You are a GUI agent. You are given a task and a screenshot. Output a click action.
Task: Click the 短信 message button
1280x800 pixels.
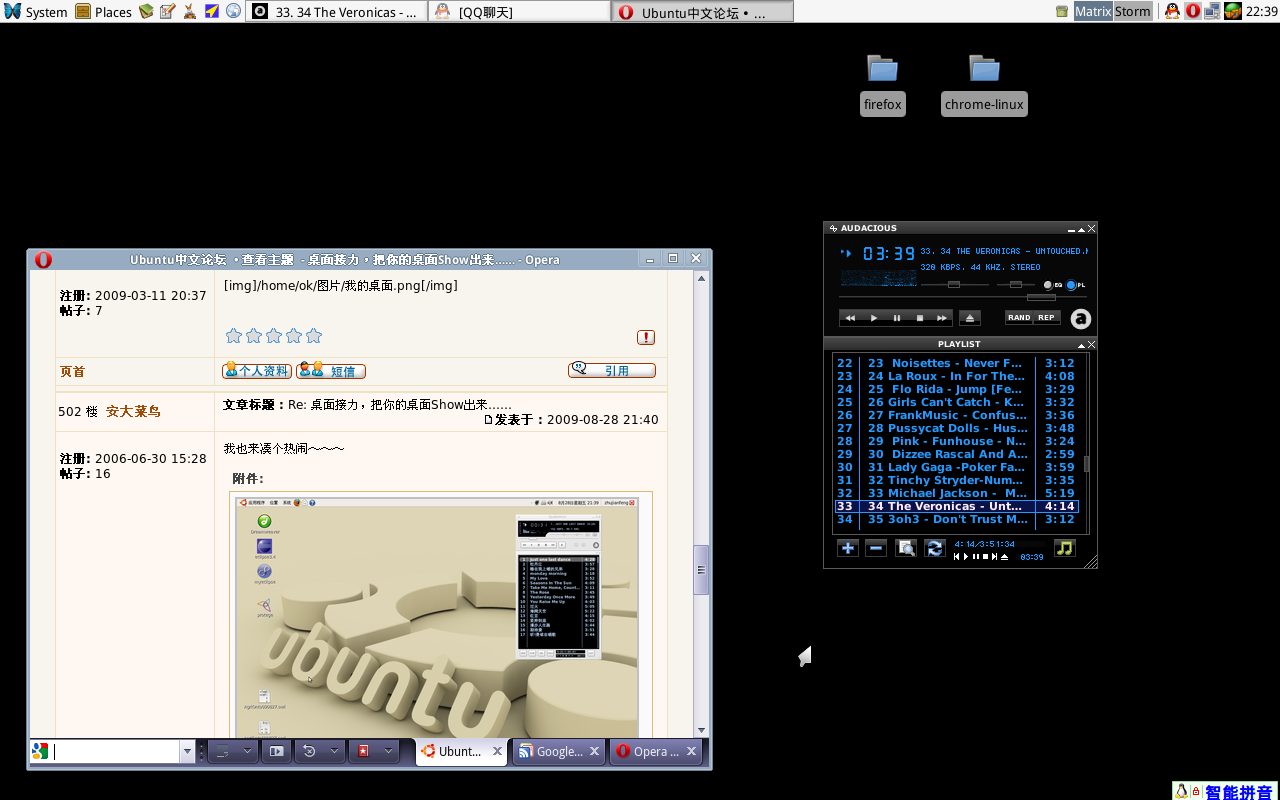pyautogui.click(x=331, y=371)
